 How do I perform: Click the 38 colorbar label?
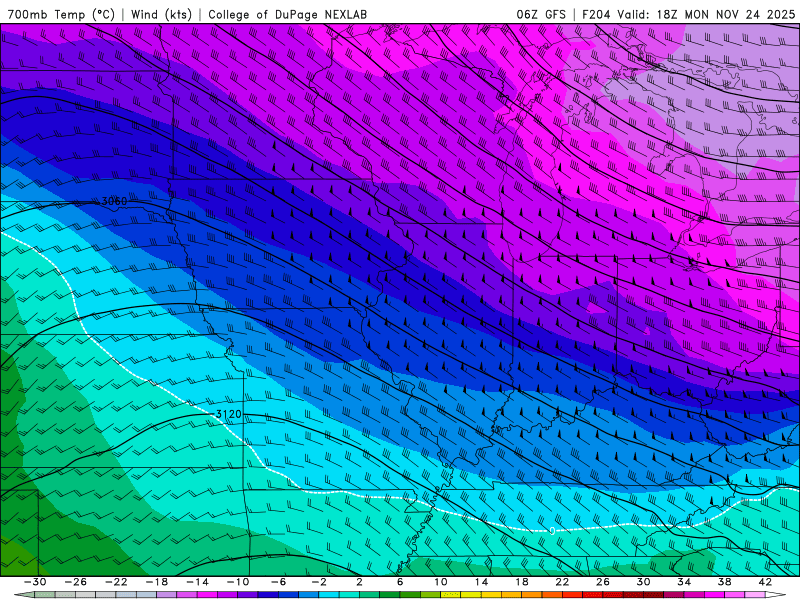click(x=724, y=582)
